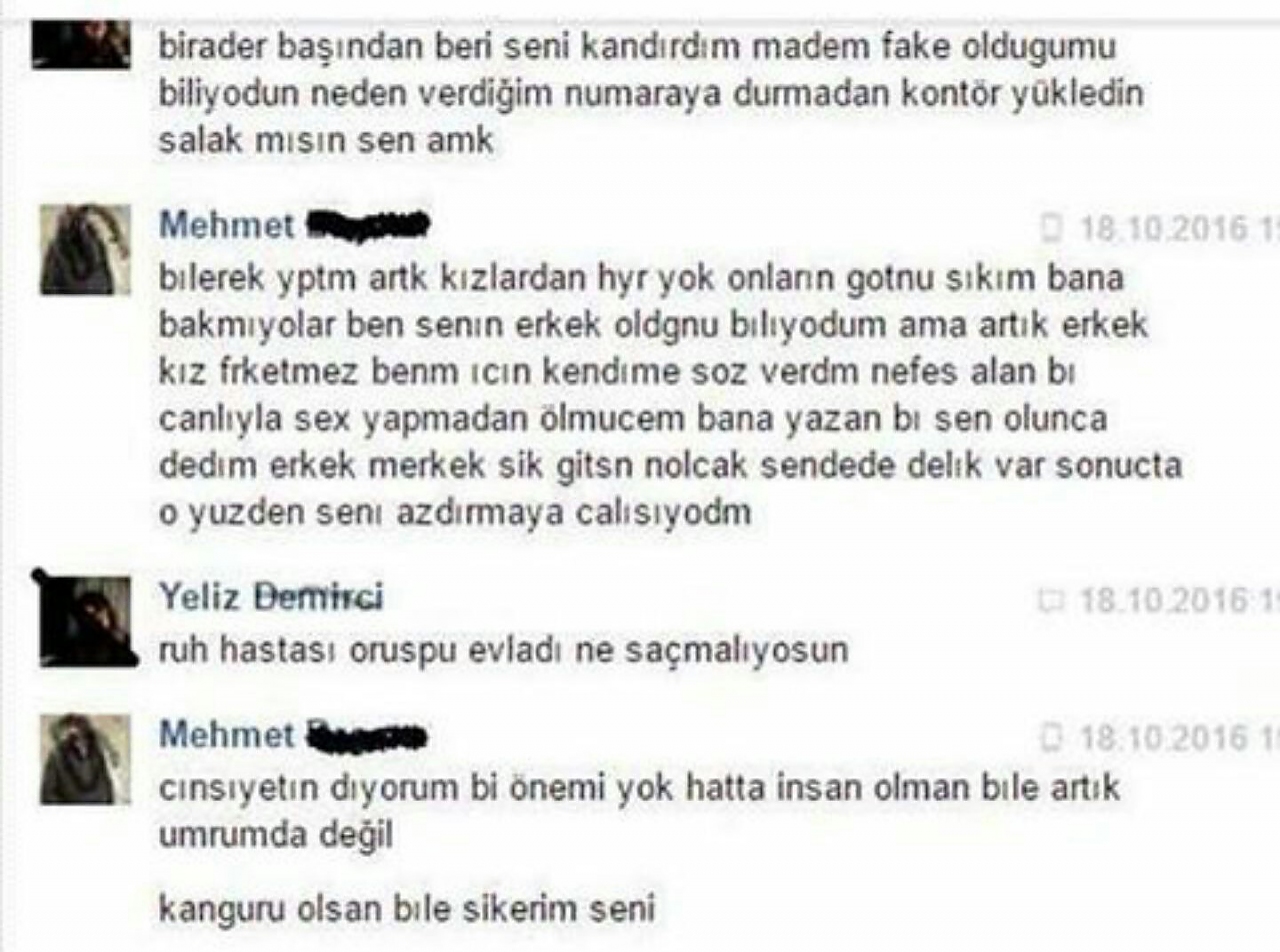This screenshot has height=952, width=1280.
Task: Open the Yeliz Demirci sender name
Action: [271, 597]
